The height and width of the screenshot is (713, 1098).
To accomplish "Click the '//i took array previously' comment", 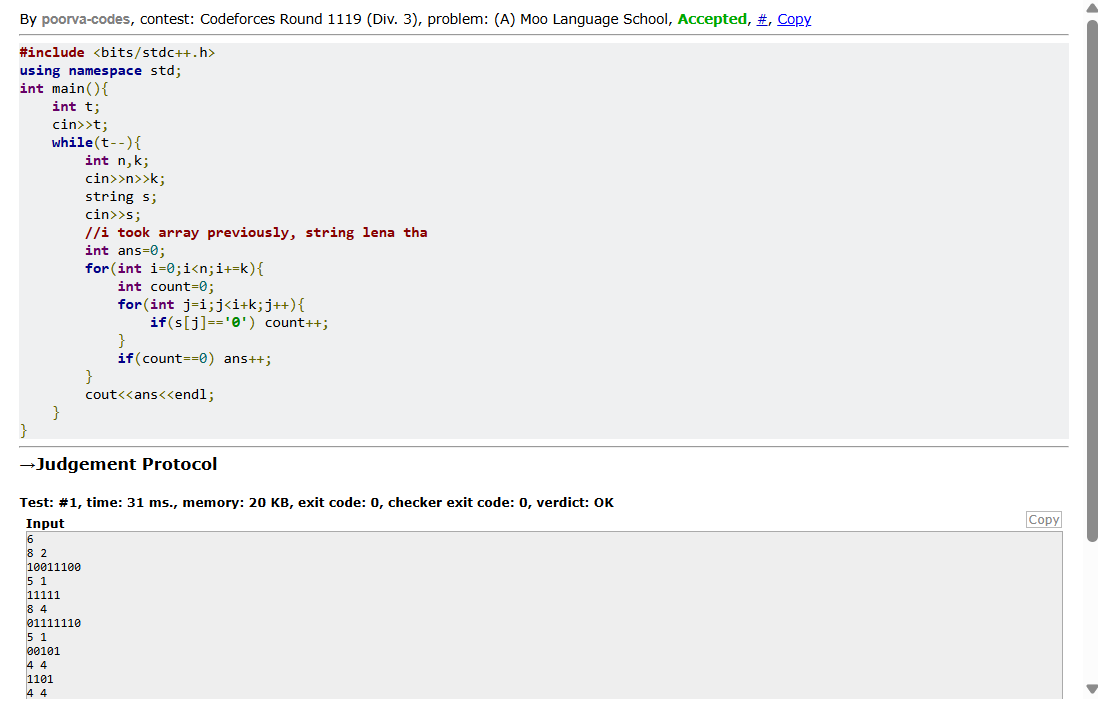I will click(x=256, y=233).
